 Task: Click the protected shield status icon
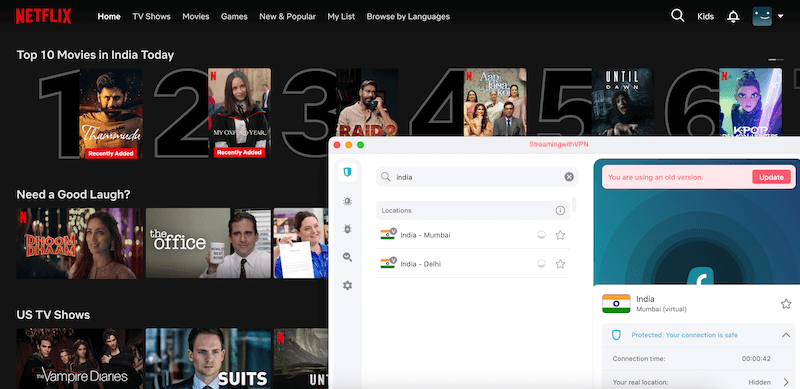pos(616,335)
